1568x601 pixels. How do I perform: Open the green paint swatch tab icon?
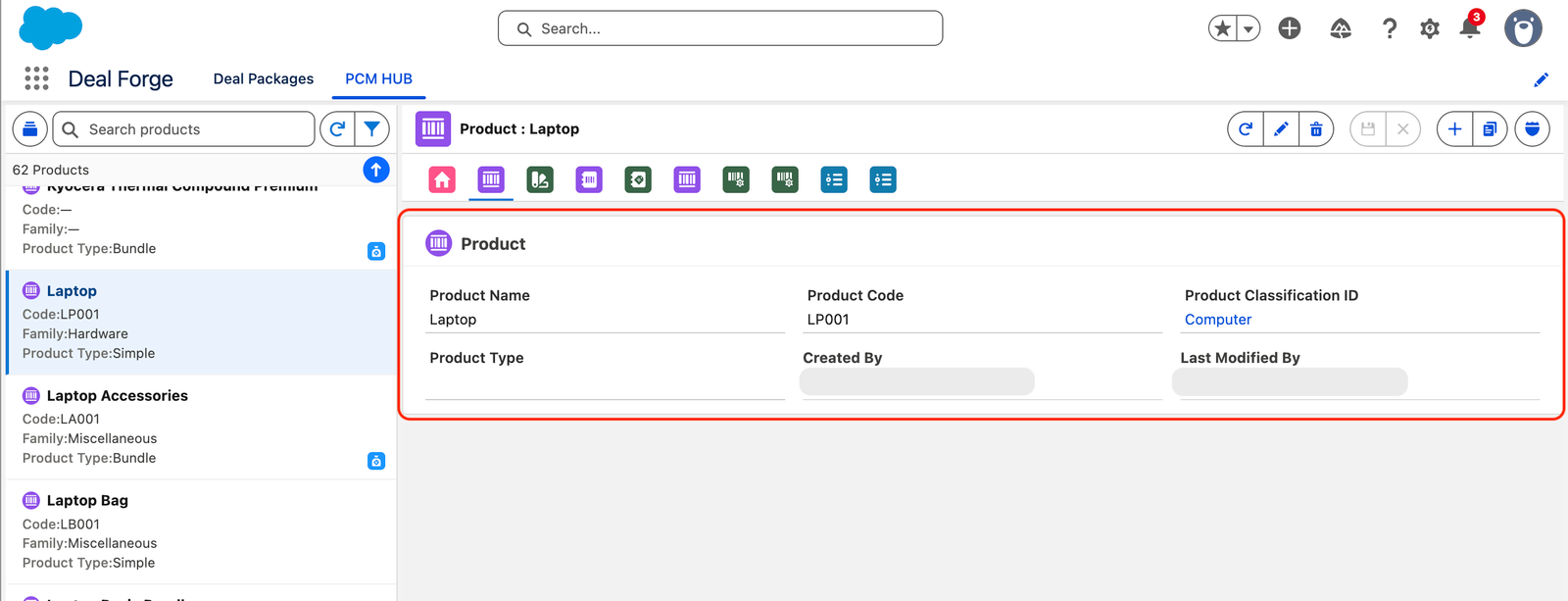tap(540, 179)
